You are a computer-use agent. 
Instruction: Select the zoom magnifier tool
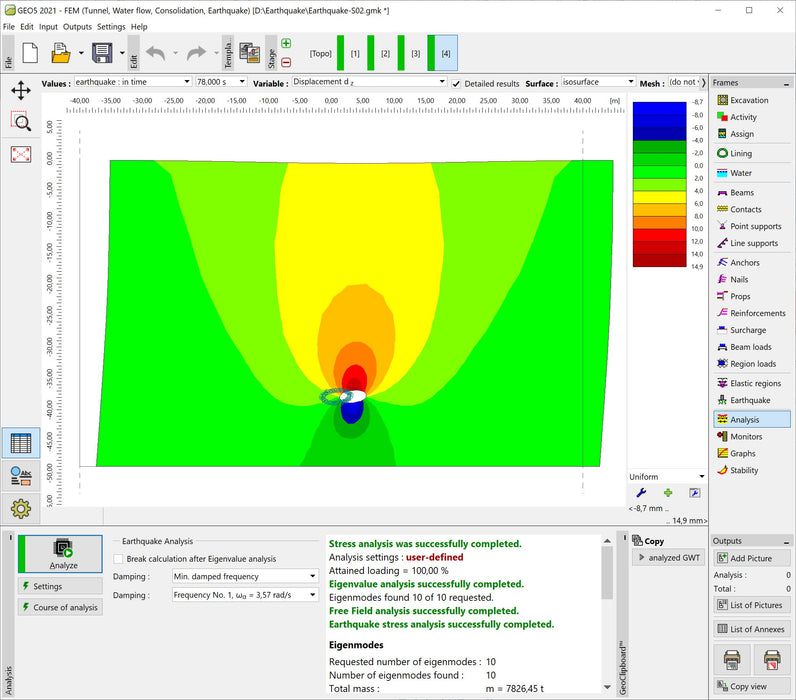(x=20, y=122)
